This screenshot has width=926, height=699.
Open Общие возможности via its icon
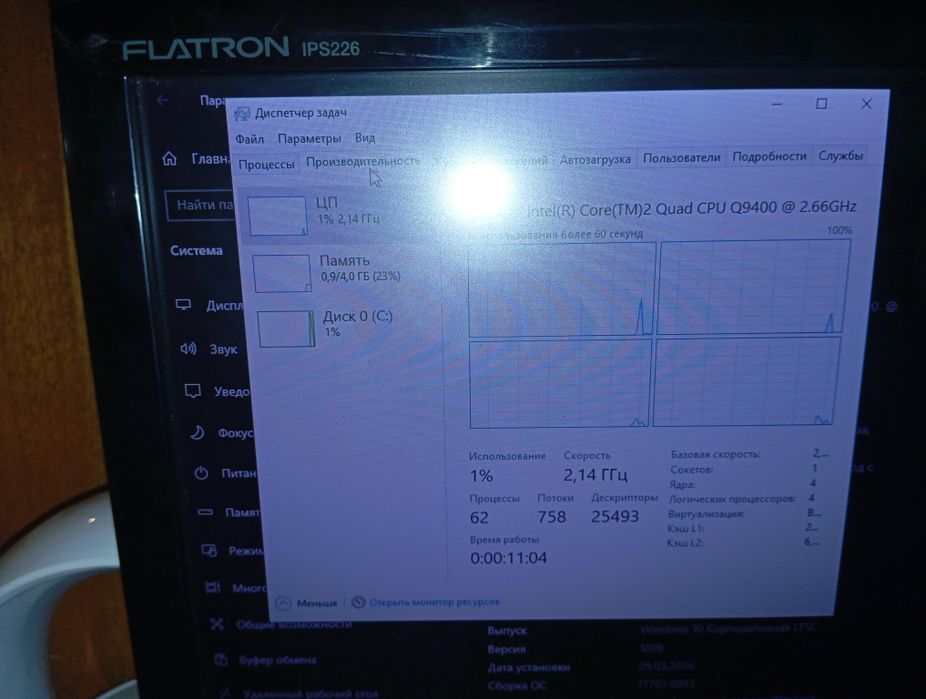point(217,624)
